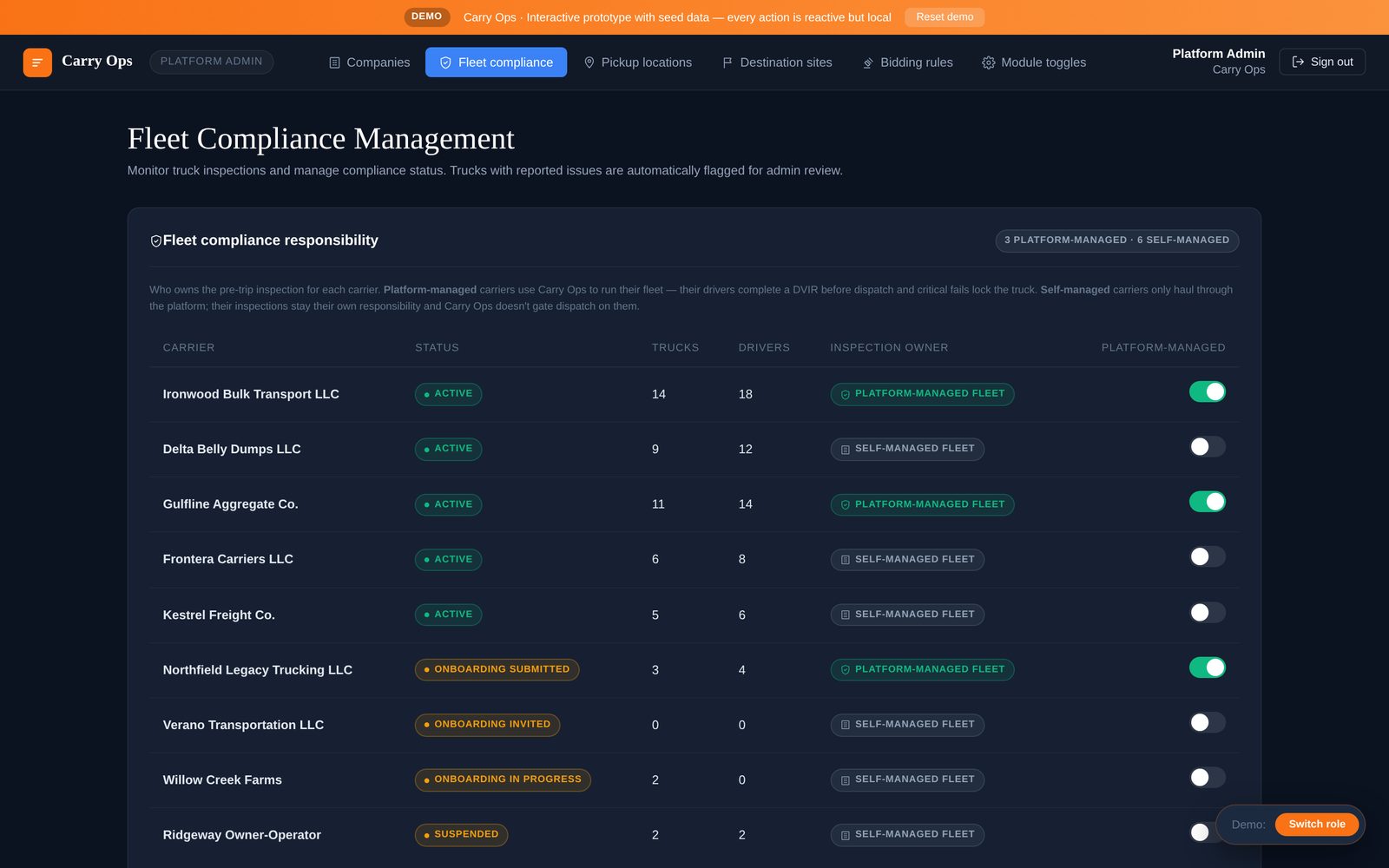Click the Suspended status badge for Ridgeway
1389x868 pixels.
(x=461, y=834)
